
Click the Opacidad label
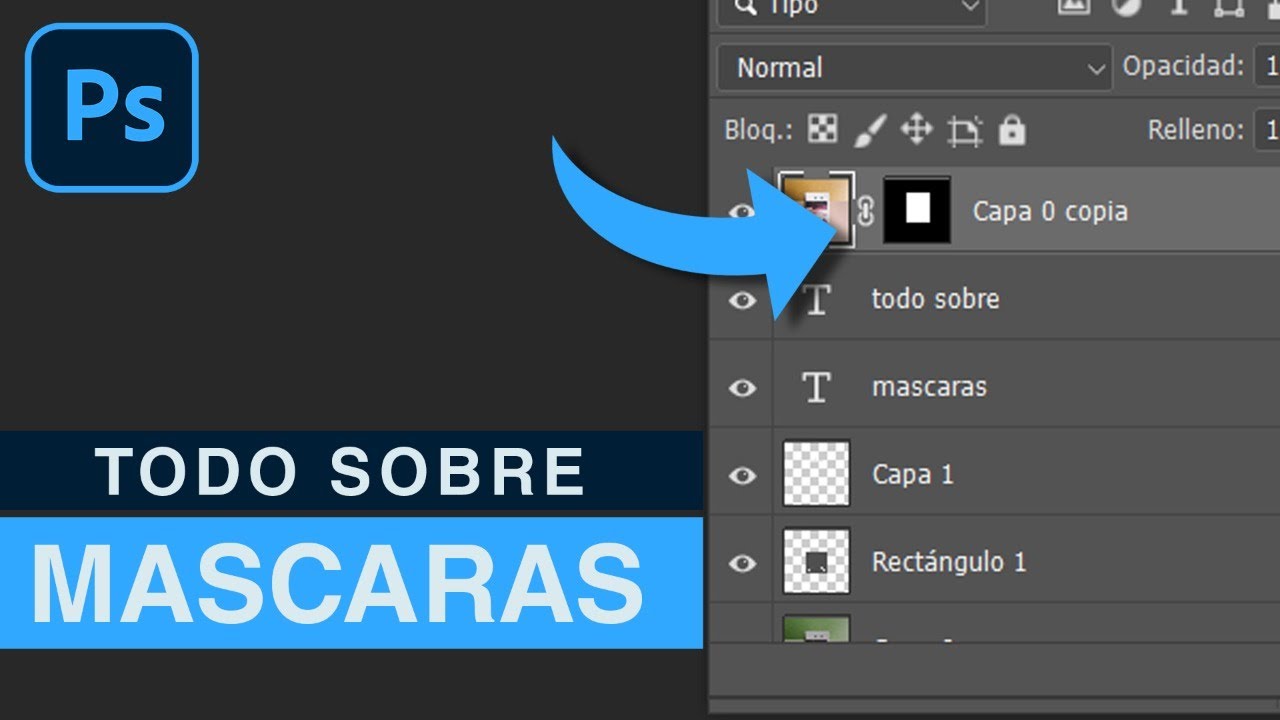tap(1183, 67)
